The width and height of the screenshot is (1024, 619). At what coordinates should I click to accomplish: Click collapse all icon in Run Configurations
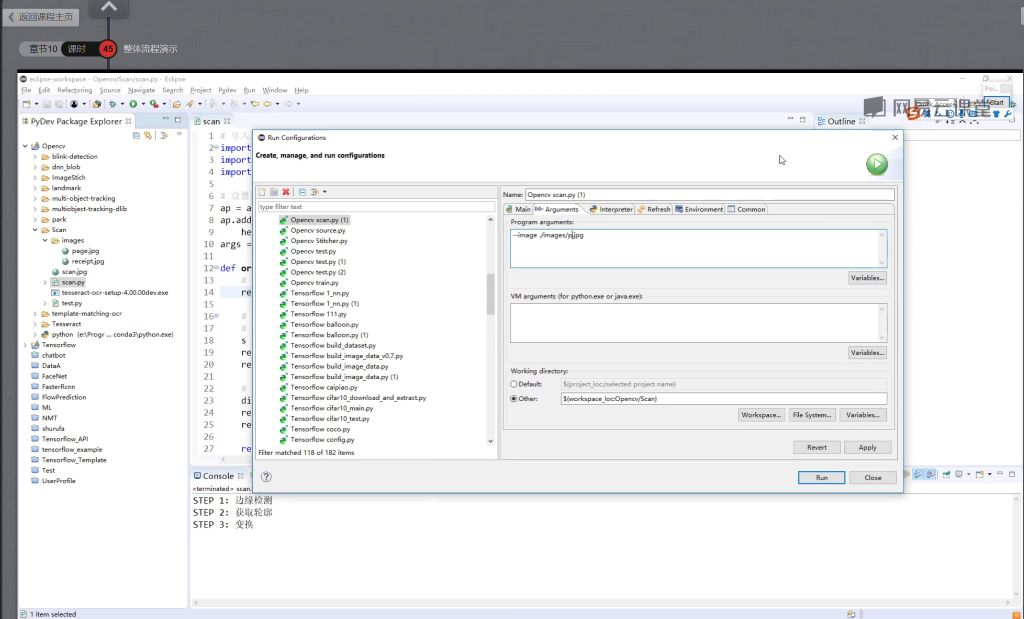pos(302,192)
